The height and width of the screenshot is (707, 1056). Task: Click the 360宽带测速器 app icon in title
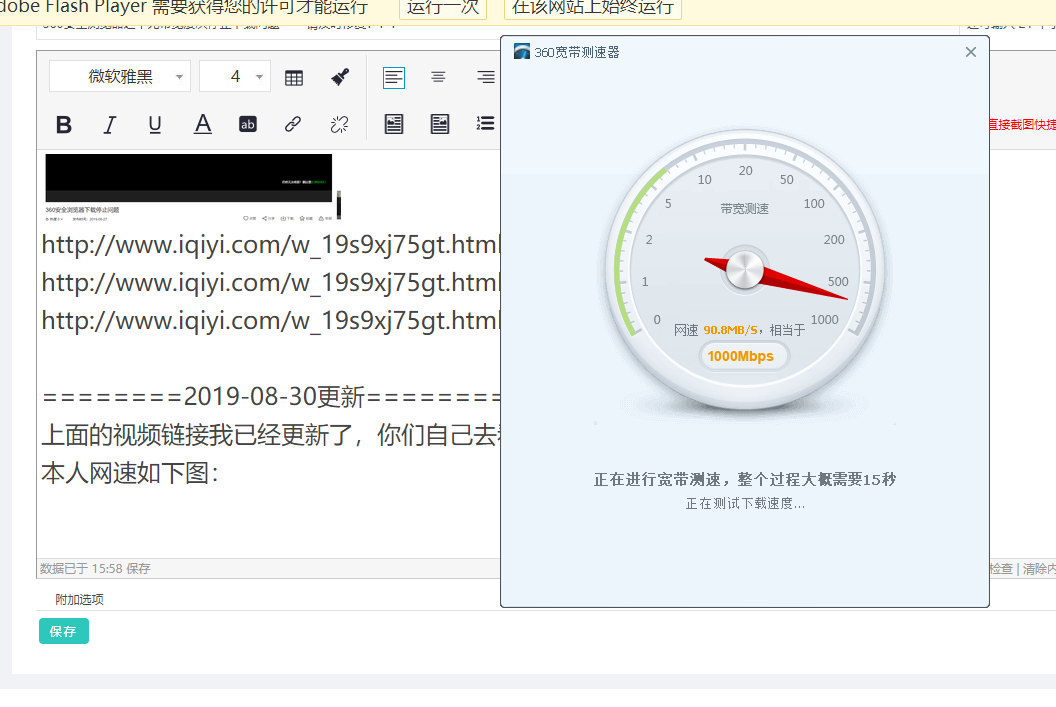(x=521, y=52)
